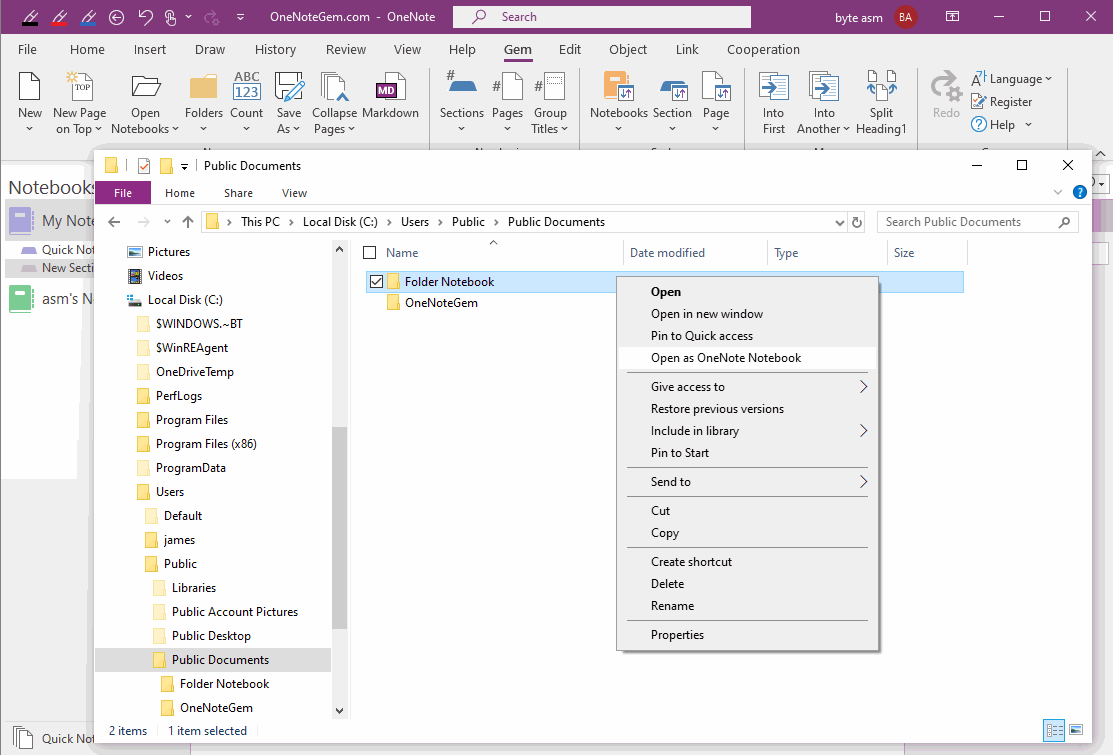
Task: Click the Folders icon in ribbon
Action: 204,87
